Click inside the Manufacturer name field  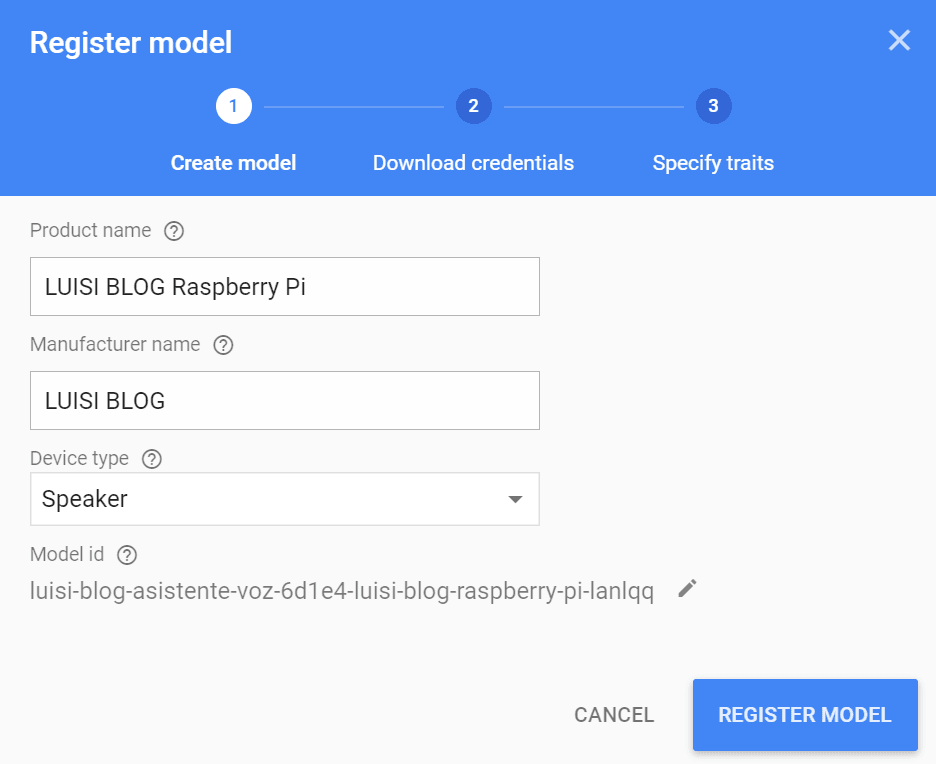tap(285, 400)
